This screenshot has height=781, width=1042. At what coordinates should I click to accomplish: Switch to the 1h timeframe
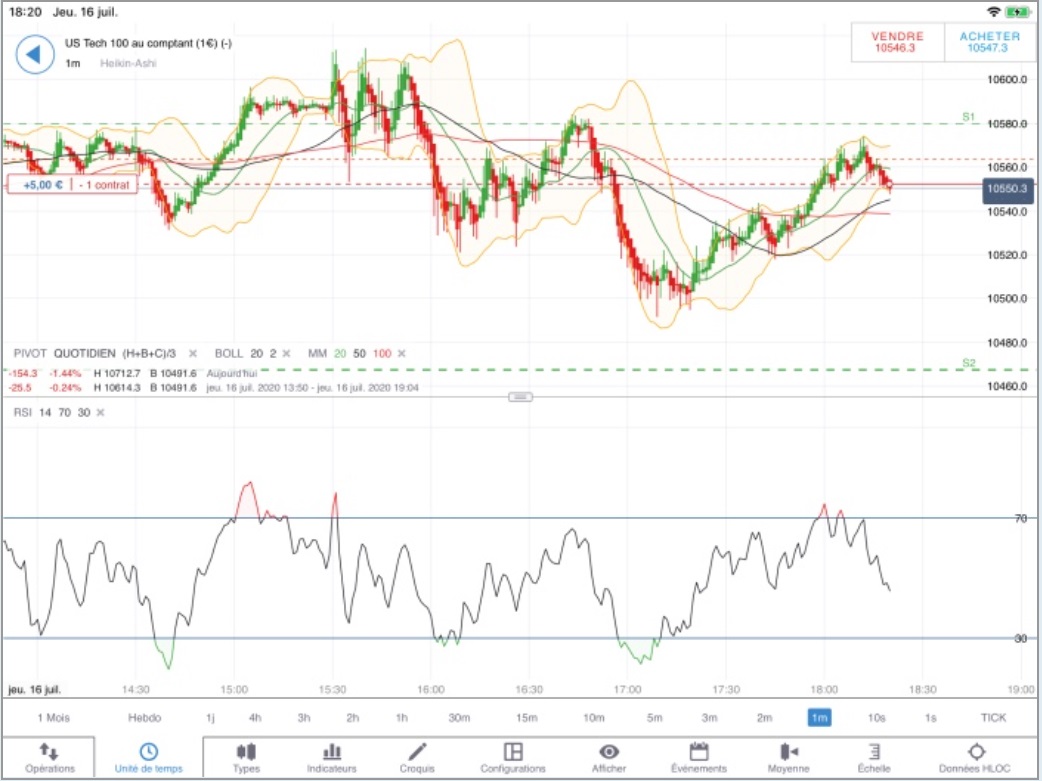(x=402, y=718)
